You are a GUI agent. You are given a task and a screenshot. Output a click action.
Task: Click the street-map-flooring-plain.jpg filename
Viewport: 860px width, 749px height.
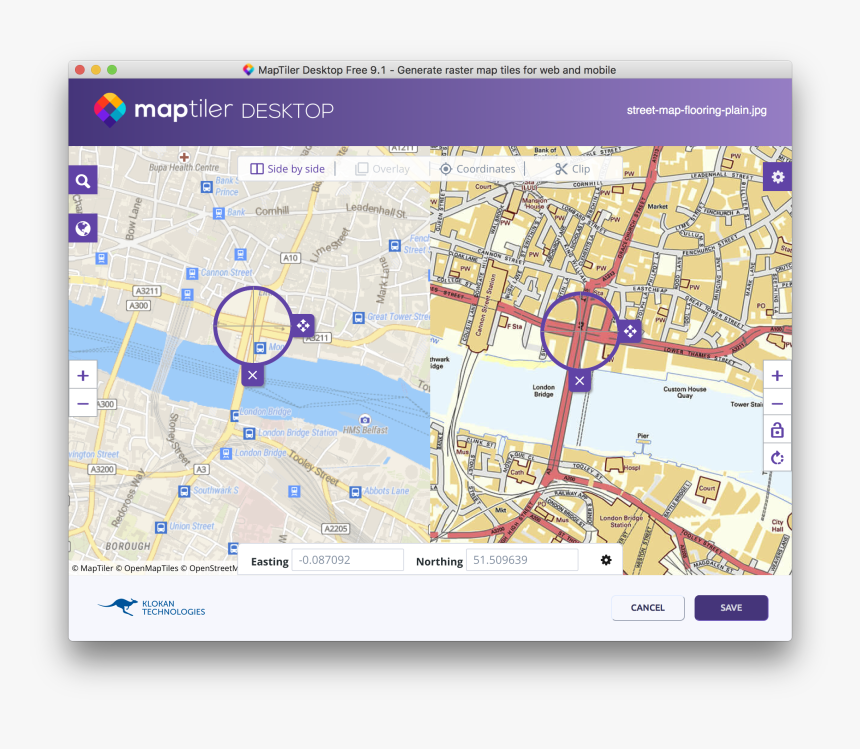click(697, 110)
